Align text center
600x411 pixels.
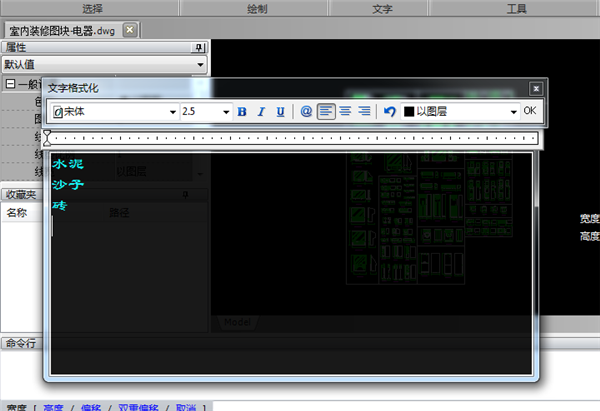pos(345,111)
